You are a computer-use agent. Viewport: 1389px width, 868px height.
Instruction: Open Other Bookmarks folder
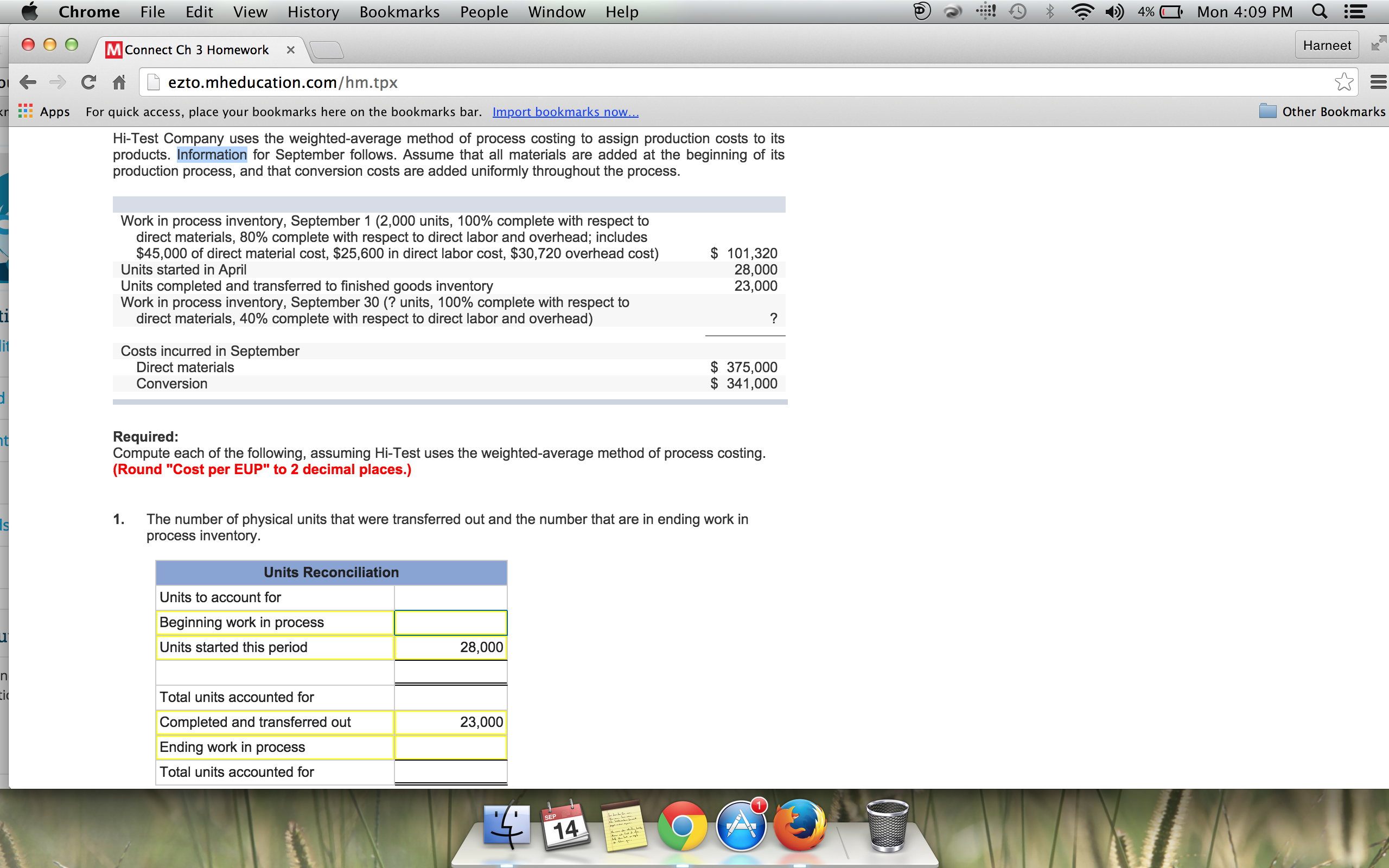click(x=1322, y=112)
